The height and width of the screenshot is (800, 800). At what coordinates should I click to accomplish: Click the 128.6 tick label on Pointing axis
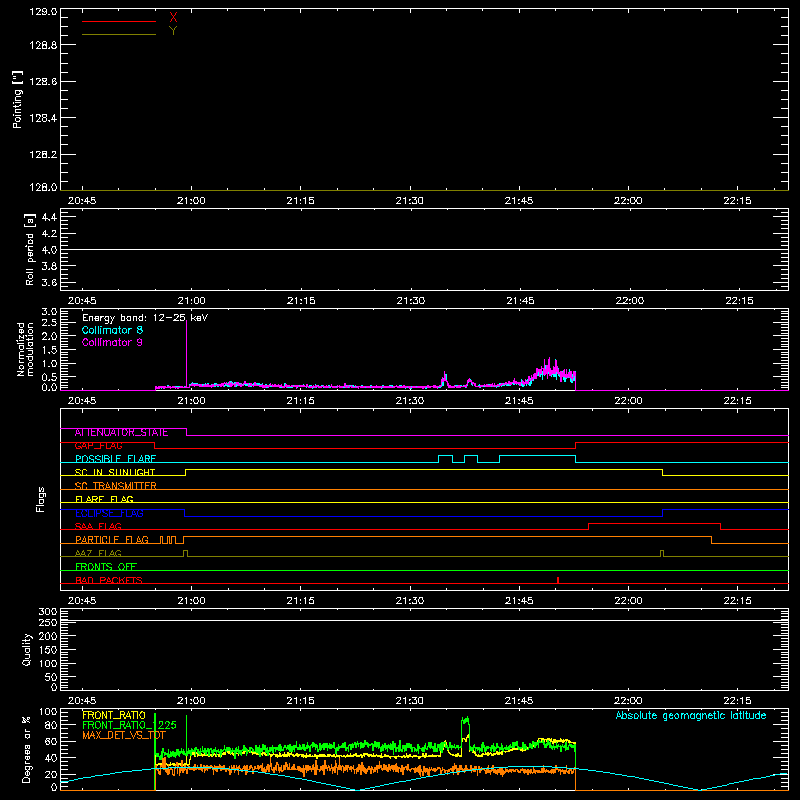pyautogui.click(x=43, y=82)
